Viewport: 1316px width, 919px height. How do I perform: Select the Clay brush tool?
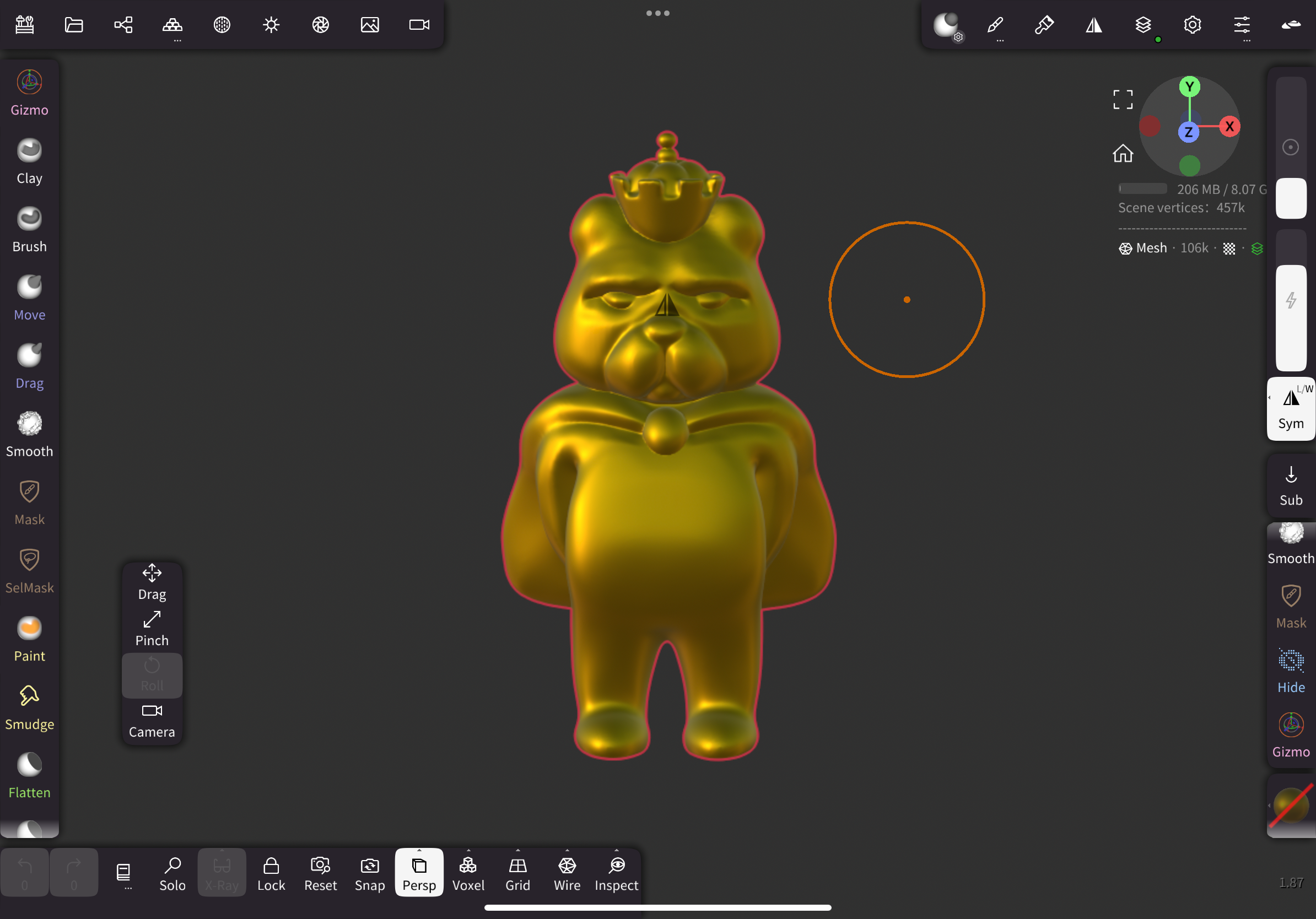29,161
